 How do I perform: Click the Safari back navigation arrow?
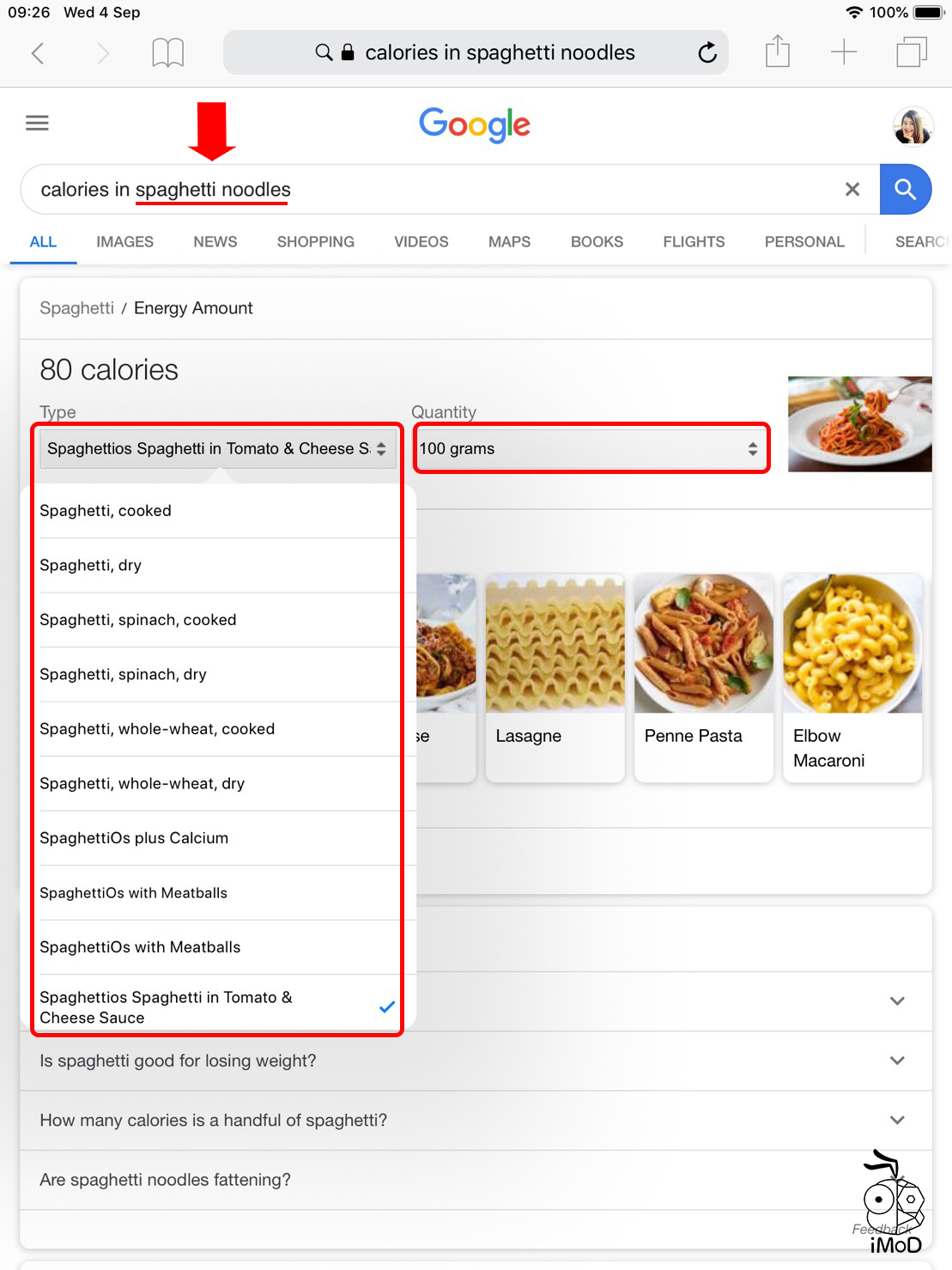(38, 52)
